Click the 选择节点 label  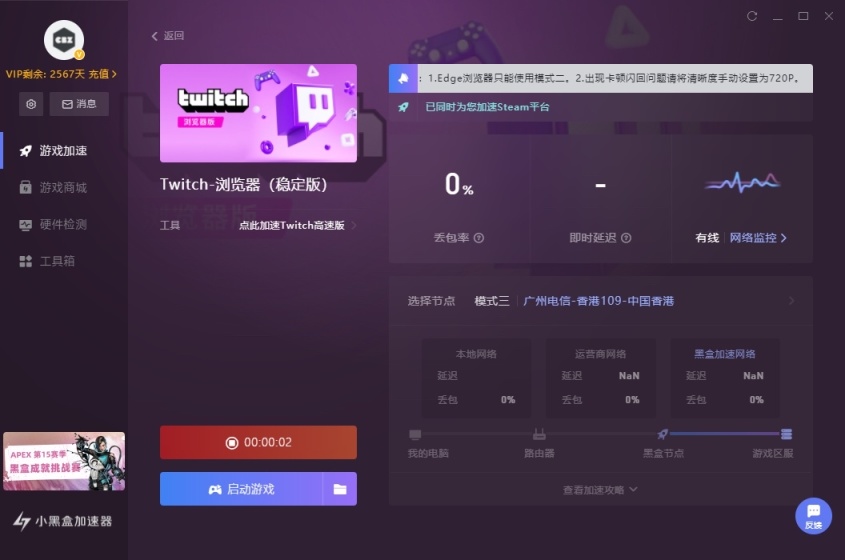click(x=431, y=301)
